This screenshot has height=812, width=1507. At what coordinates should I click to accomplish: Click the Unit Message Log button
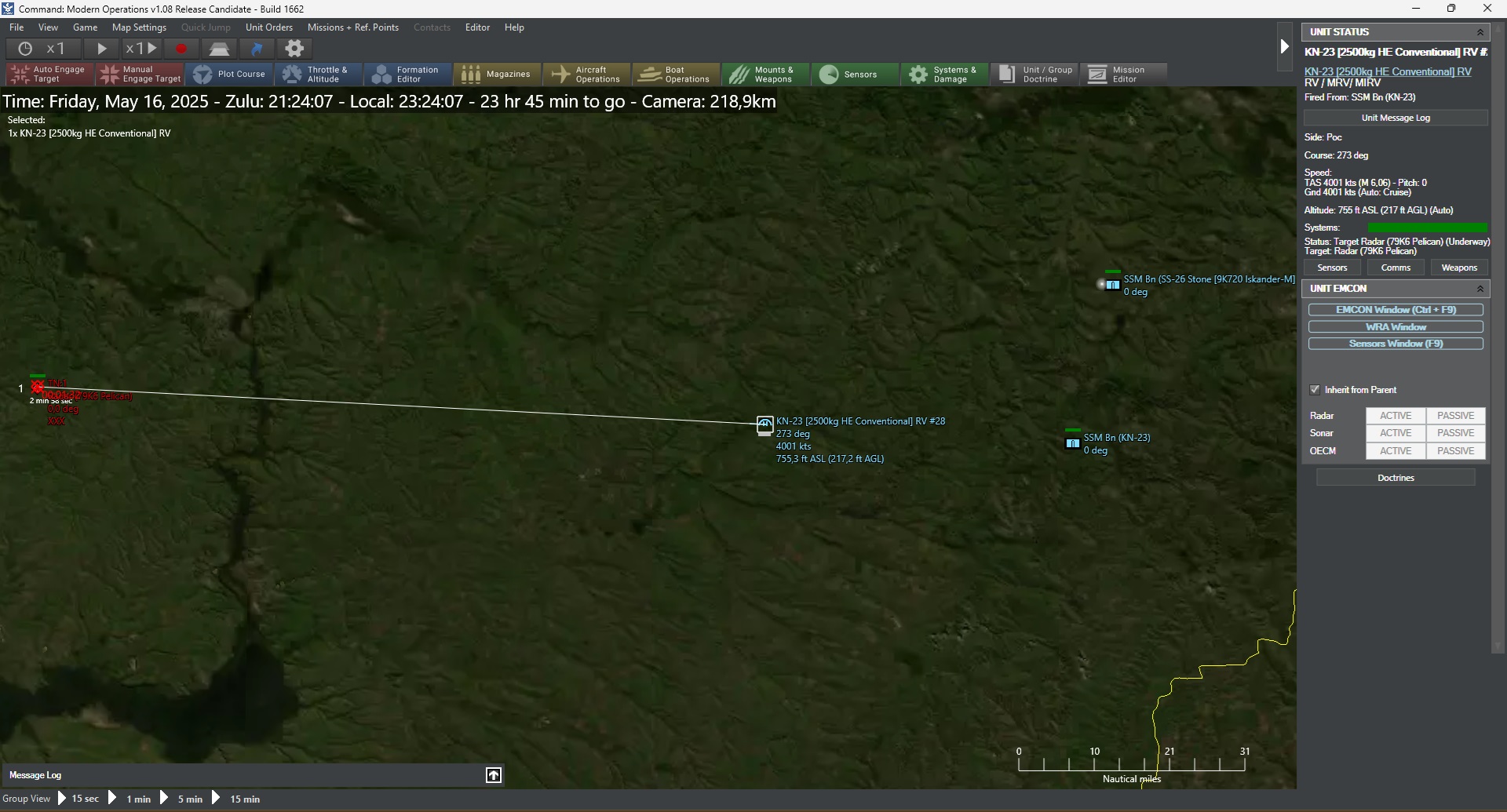[1396, 118]
